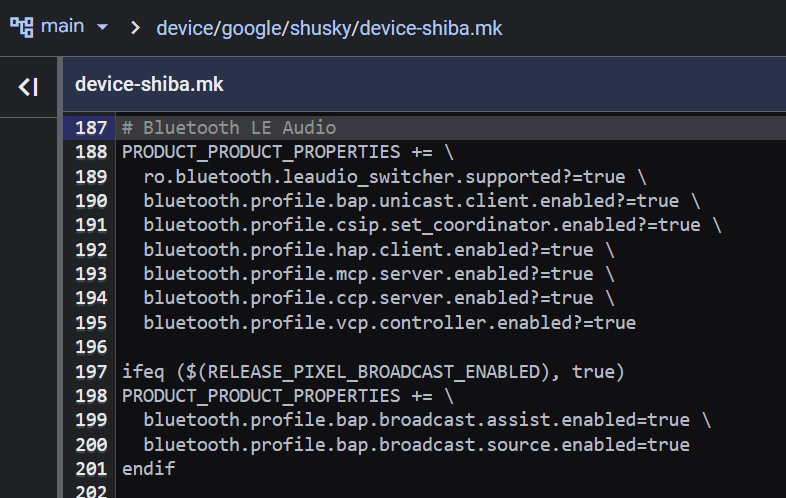The height and width of the screenshot is (498, 786).
Task: Open the main branch dropdown arrow
Action: pos(102,27)
